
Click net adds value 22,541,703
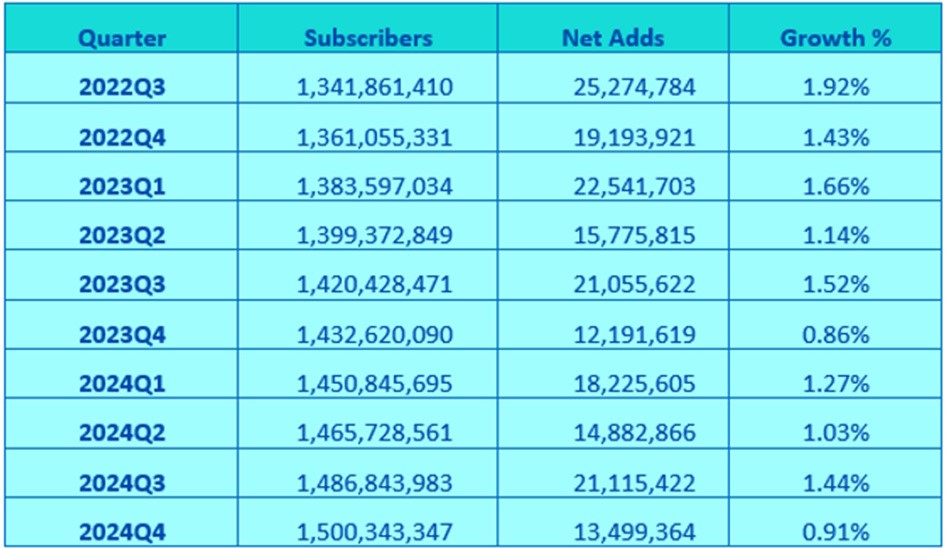(x=634, y=186)
